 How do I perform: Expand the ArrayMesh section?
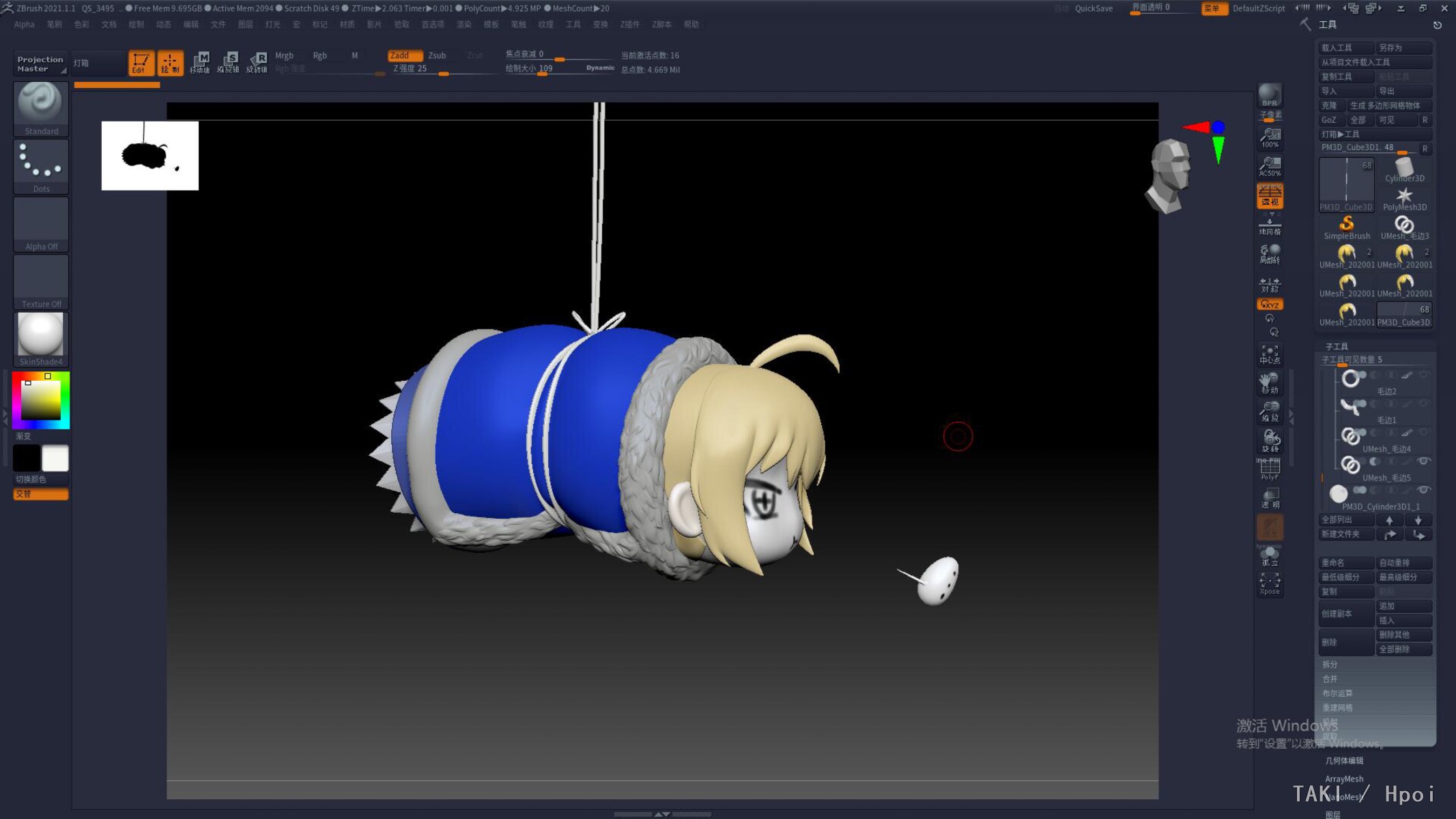pos(1344,779)
